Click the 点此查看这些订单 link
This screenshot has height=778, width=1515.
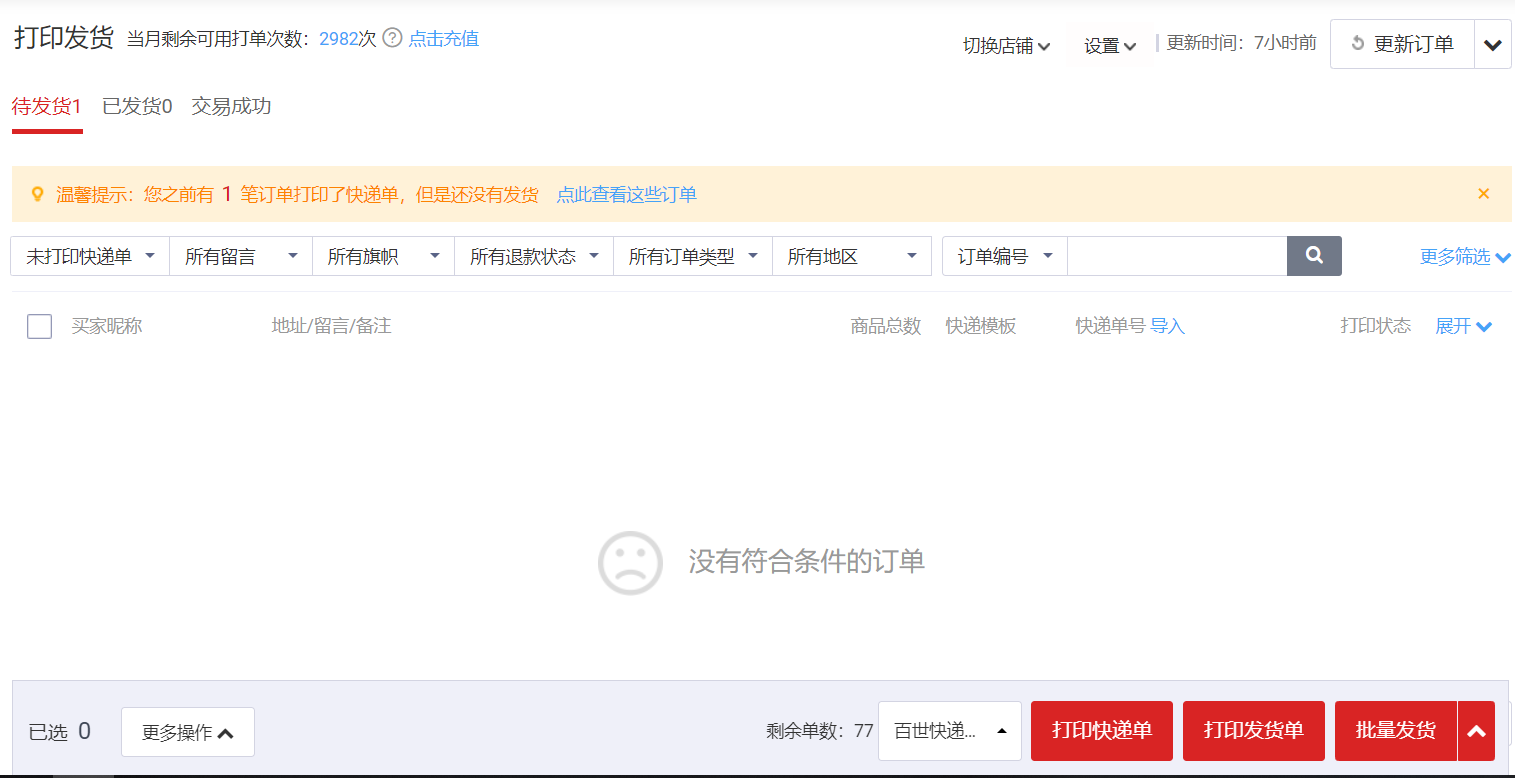[x=627, y=195]
